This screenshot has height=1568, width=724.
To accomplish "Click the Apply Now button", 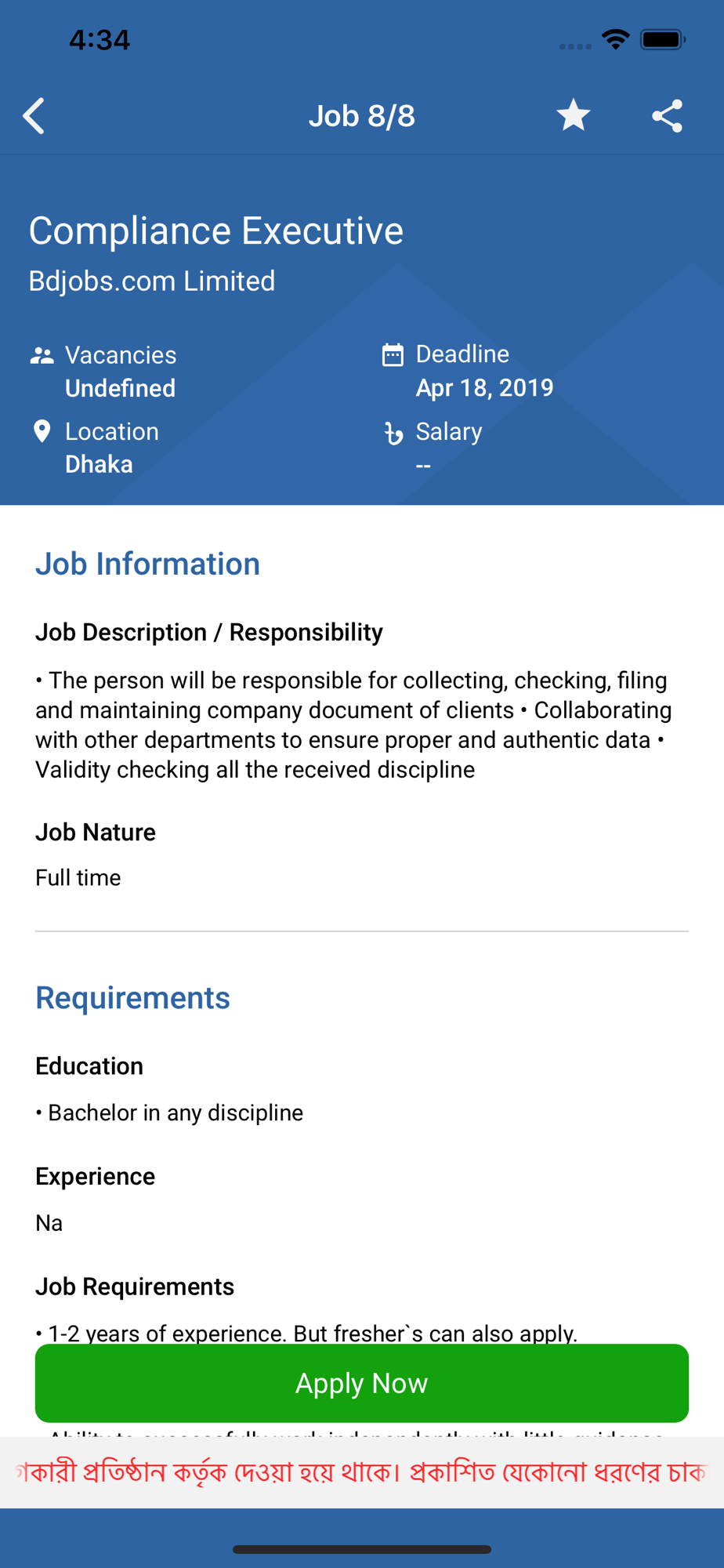I will point(362,1383).
